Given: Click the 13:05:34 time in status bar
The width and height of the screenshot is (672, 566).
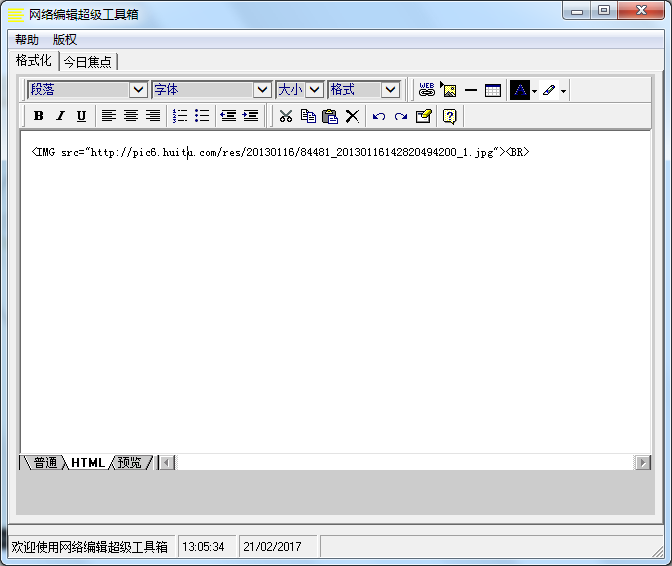Looking at the screenshot, I should click(203, 547).
